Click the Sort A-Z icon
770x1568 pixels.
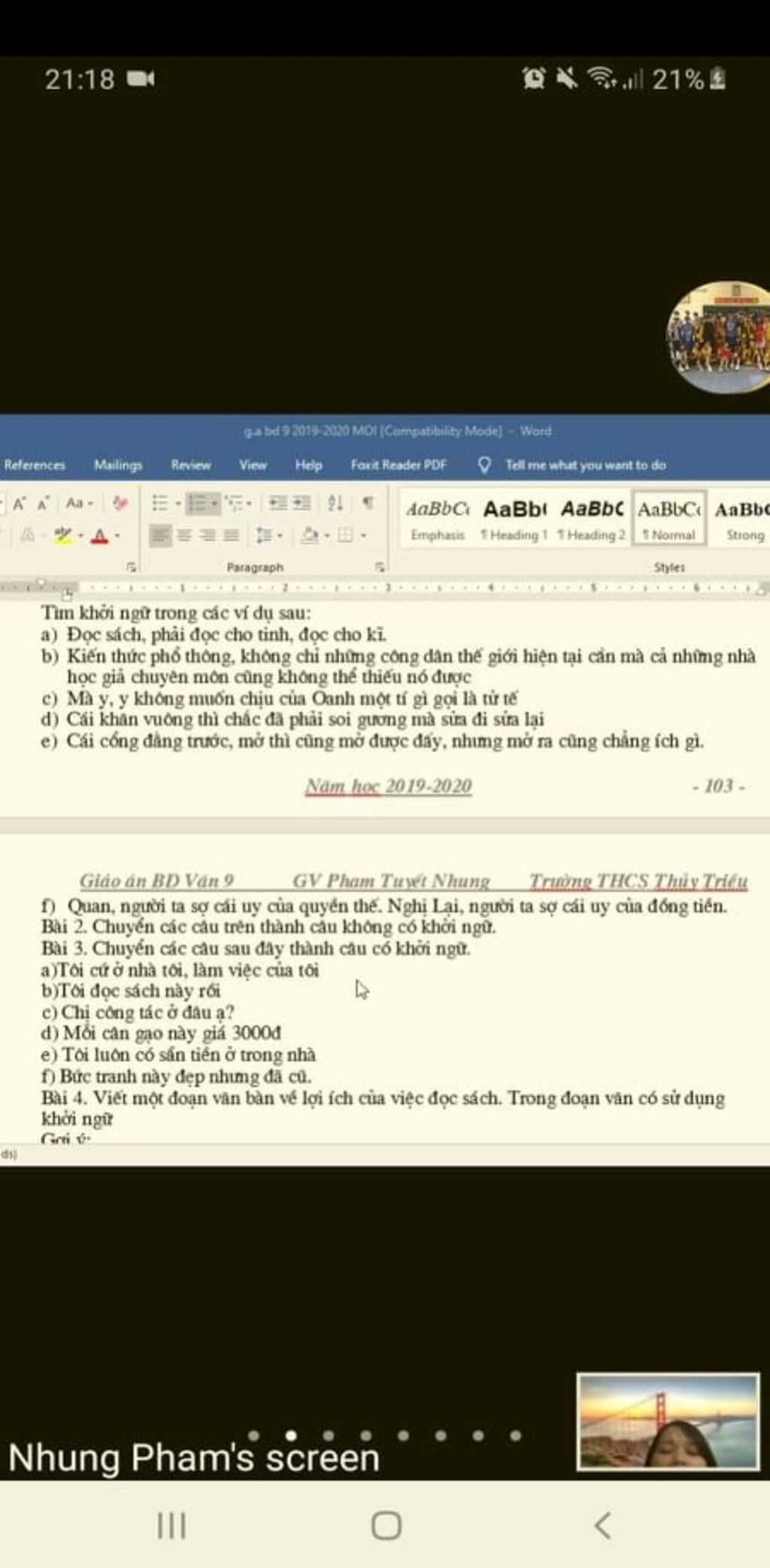[335, 503]
